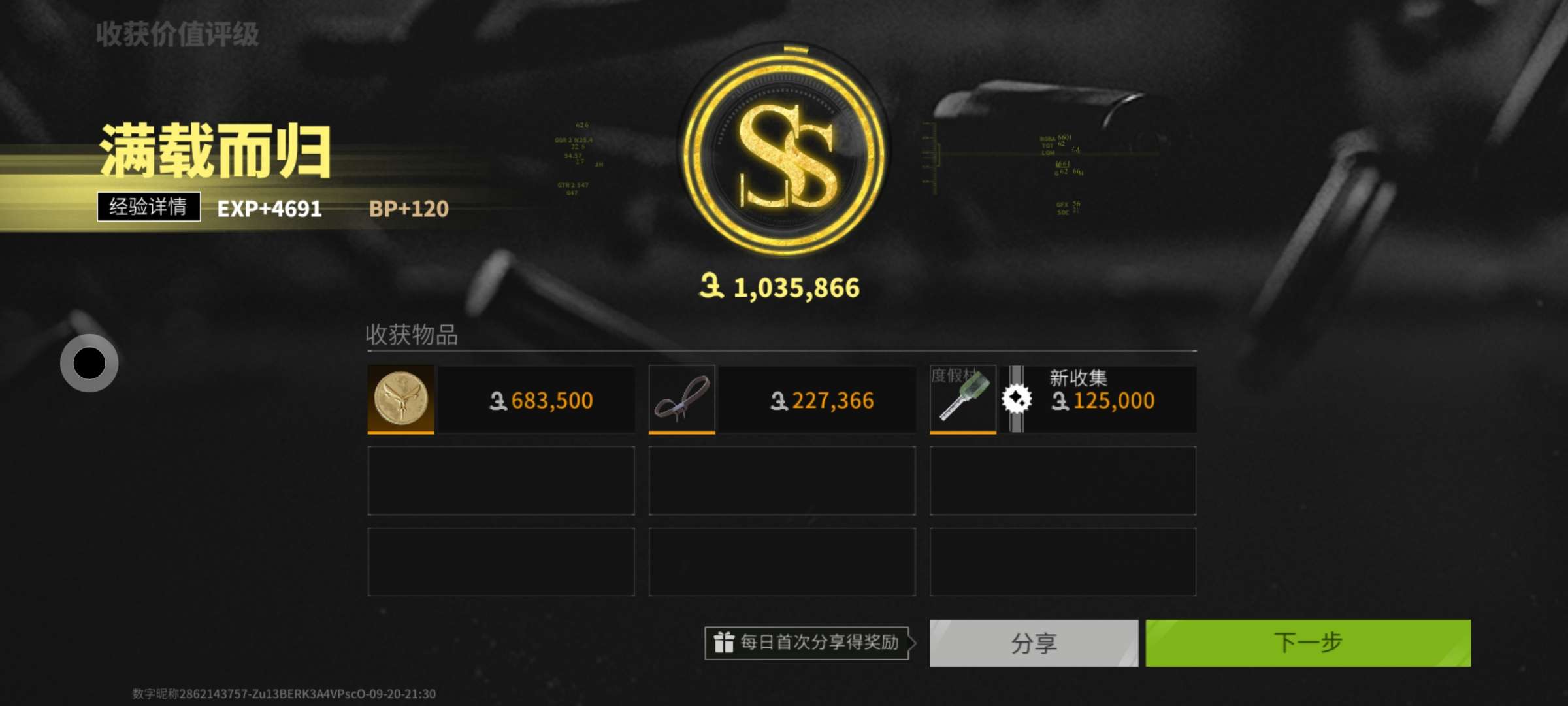Select the green key item thumbnail

(963, 399)
